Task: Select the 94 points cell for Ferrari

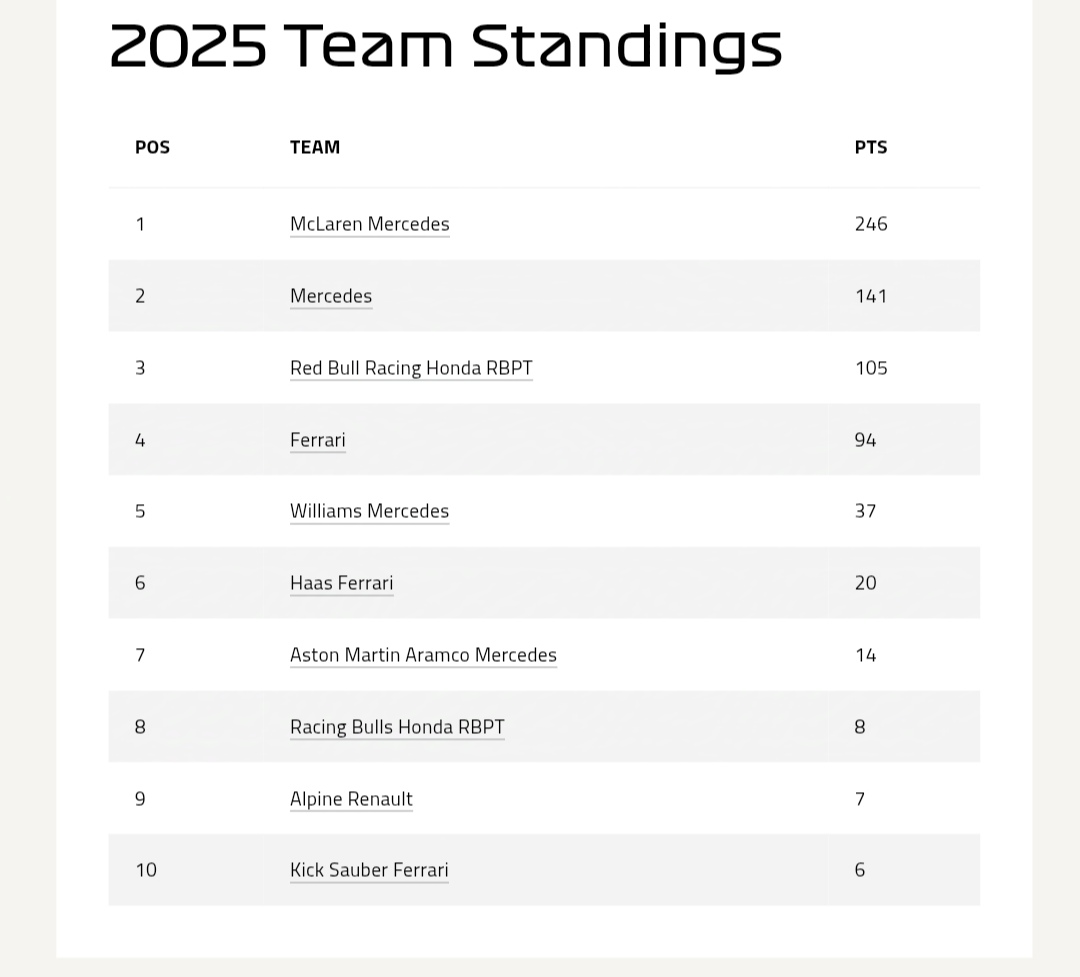Action: pyautogui.click(x=865, y=440)
